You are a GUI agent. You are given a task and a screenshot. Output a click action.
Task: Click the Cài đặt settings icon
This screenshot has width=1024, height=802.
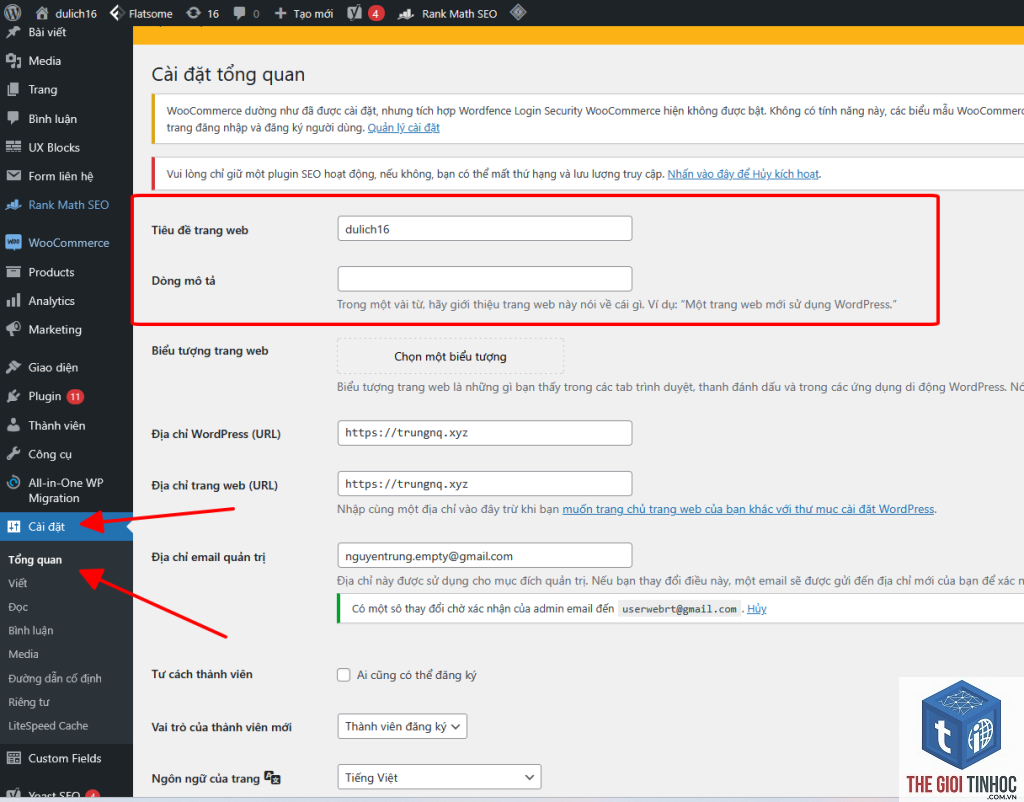click(13, 526)
